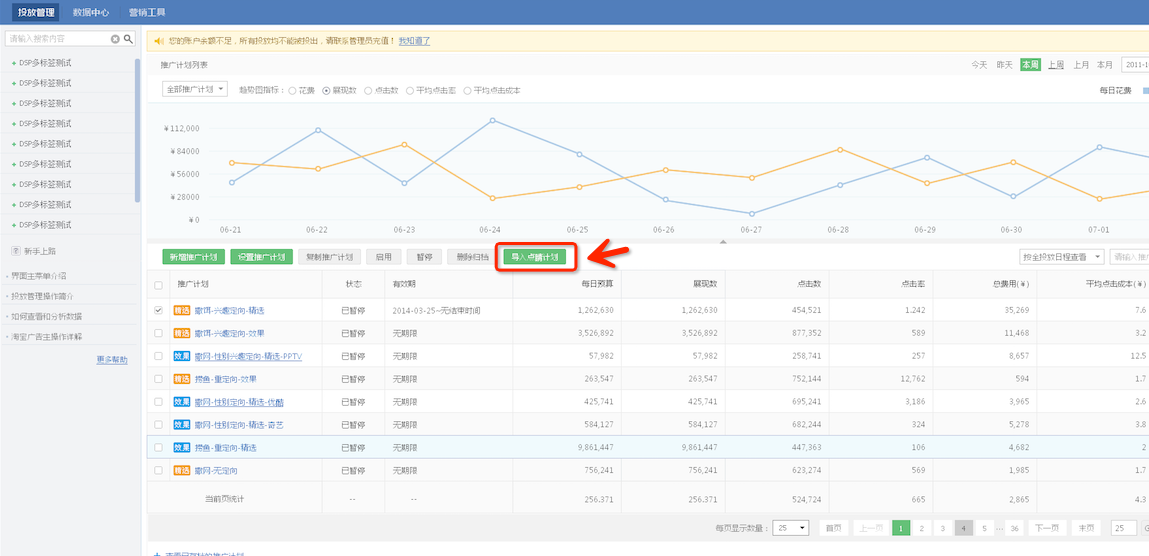Select the 平均点击率 trend radio button
The height and width of the screenshot is (556, 1149).
[x=410, y=91]
